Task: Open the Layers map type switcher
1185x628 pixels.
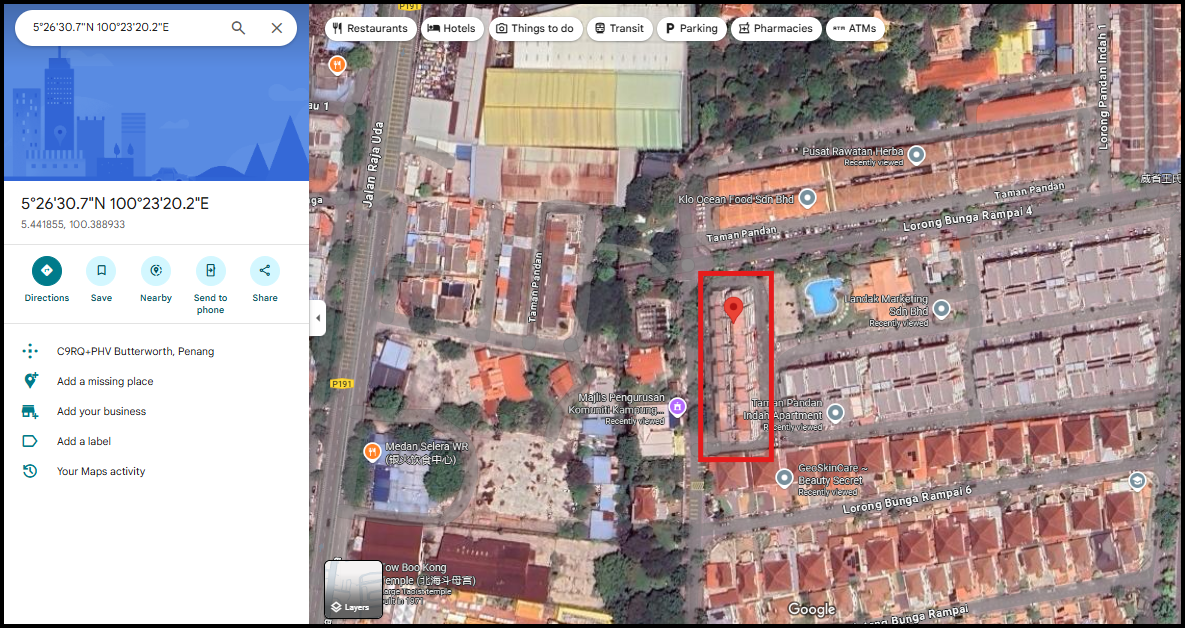Action: [353, 589]
